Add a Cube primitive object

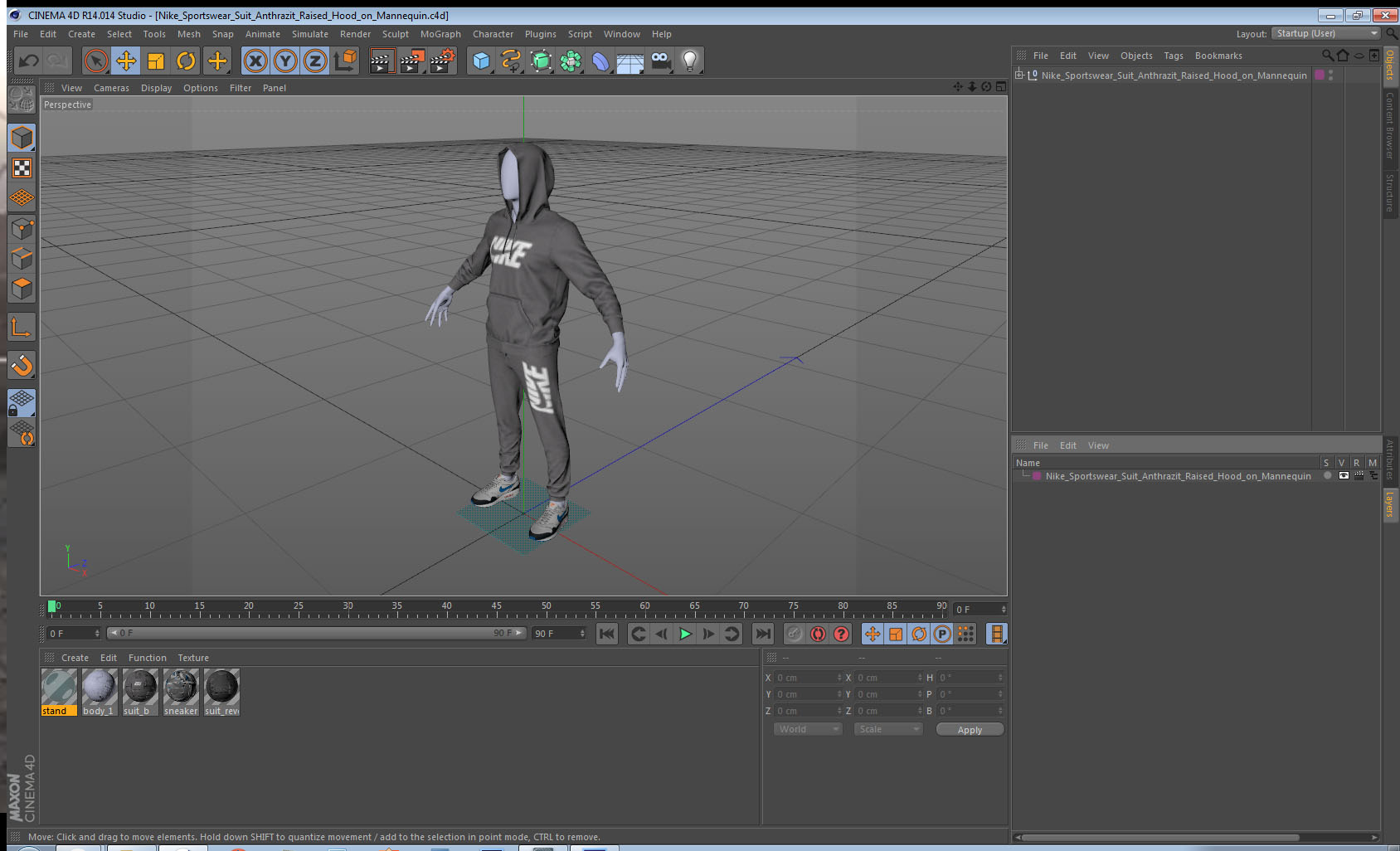[x=481, y=61]
